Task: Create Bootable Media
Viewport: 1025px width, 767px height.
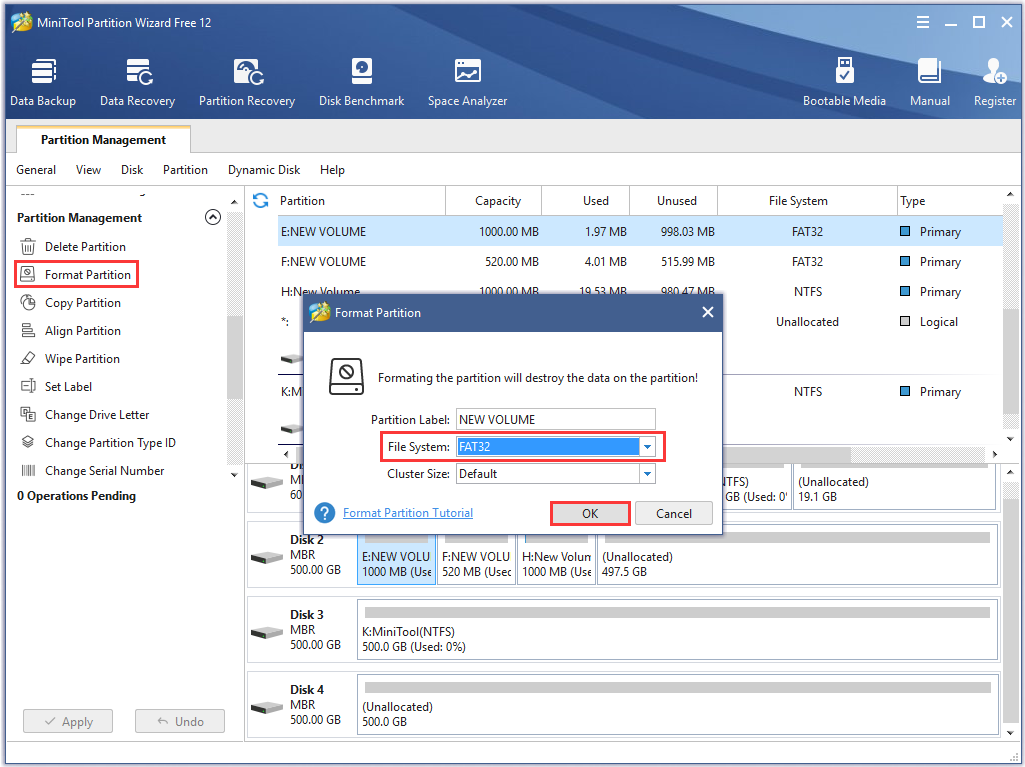Action: pyautogui.click(x=844, y=82)
